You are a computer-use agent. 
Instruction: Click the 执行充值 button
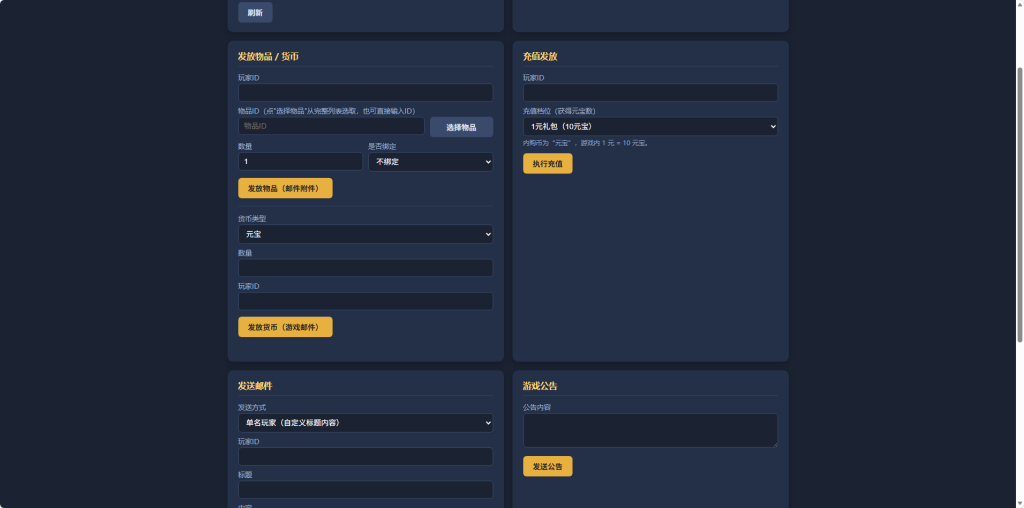coord(547,164)
